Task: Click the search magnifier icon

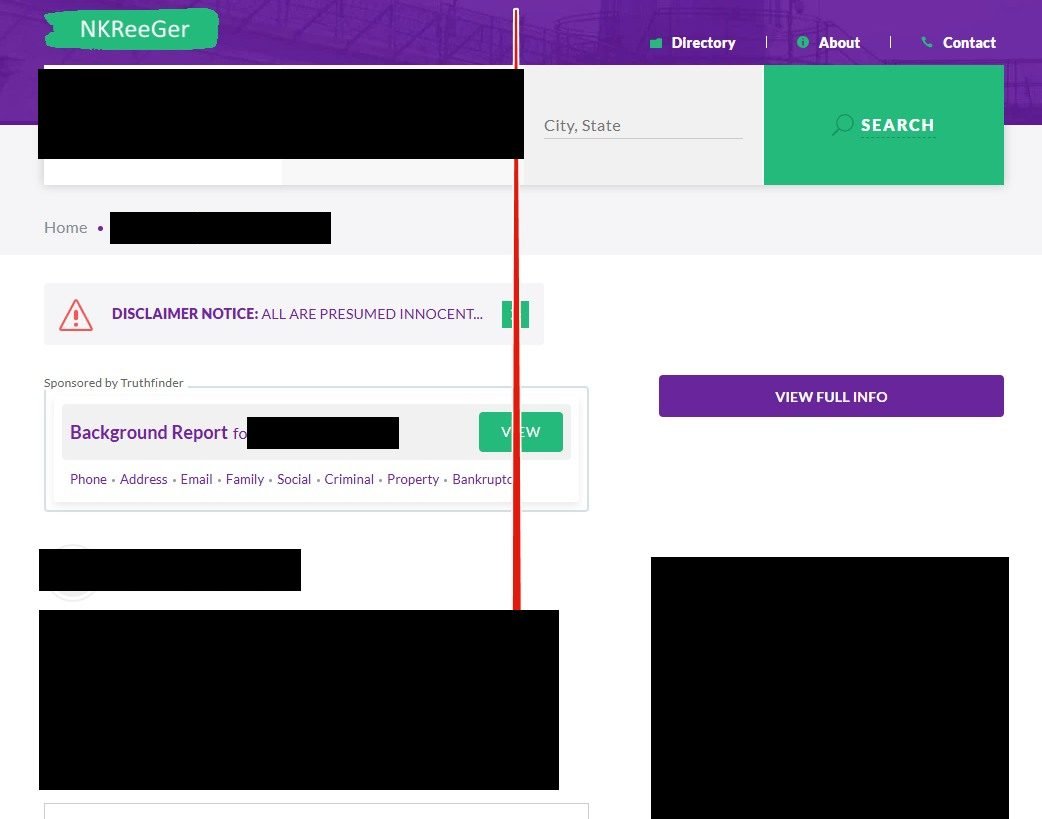Action: [x=843, y=124]
